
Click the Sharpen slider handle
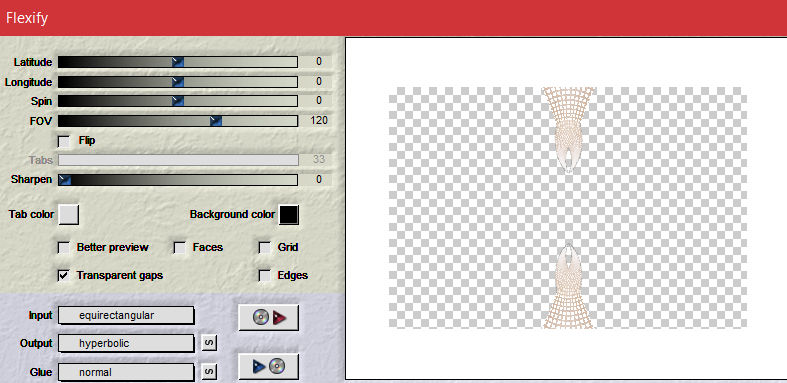64,180
